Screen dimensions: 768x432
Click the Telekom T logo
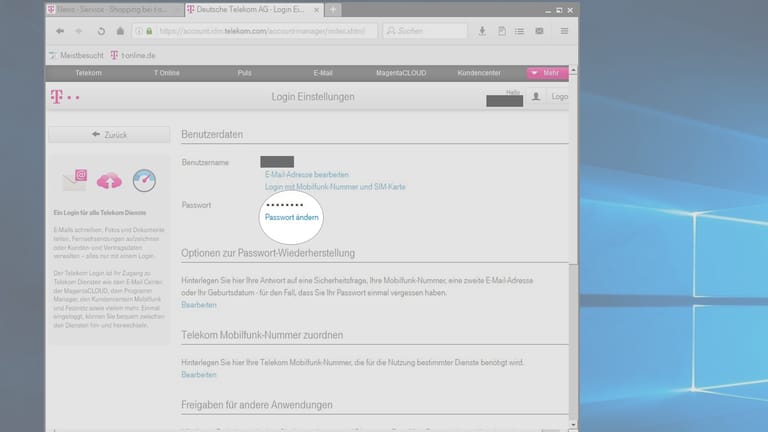point(57,97)
